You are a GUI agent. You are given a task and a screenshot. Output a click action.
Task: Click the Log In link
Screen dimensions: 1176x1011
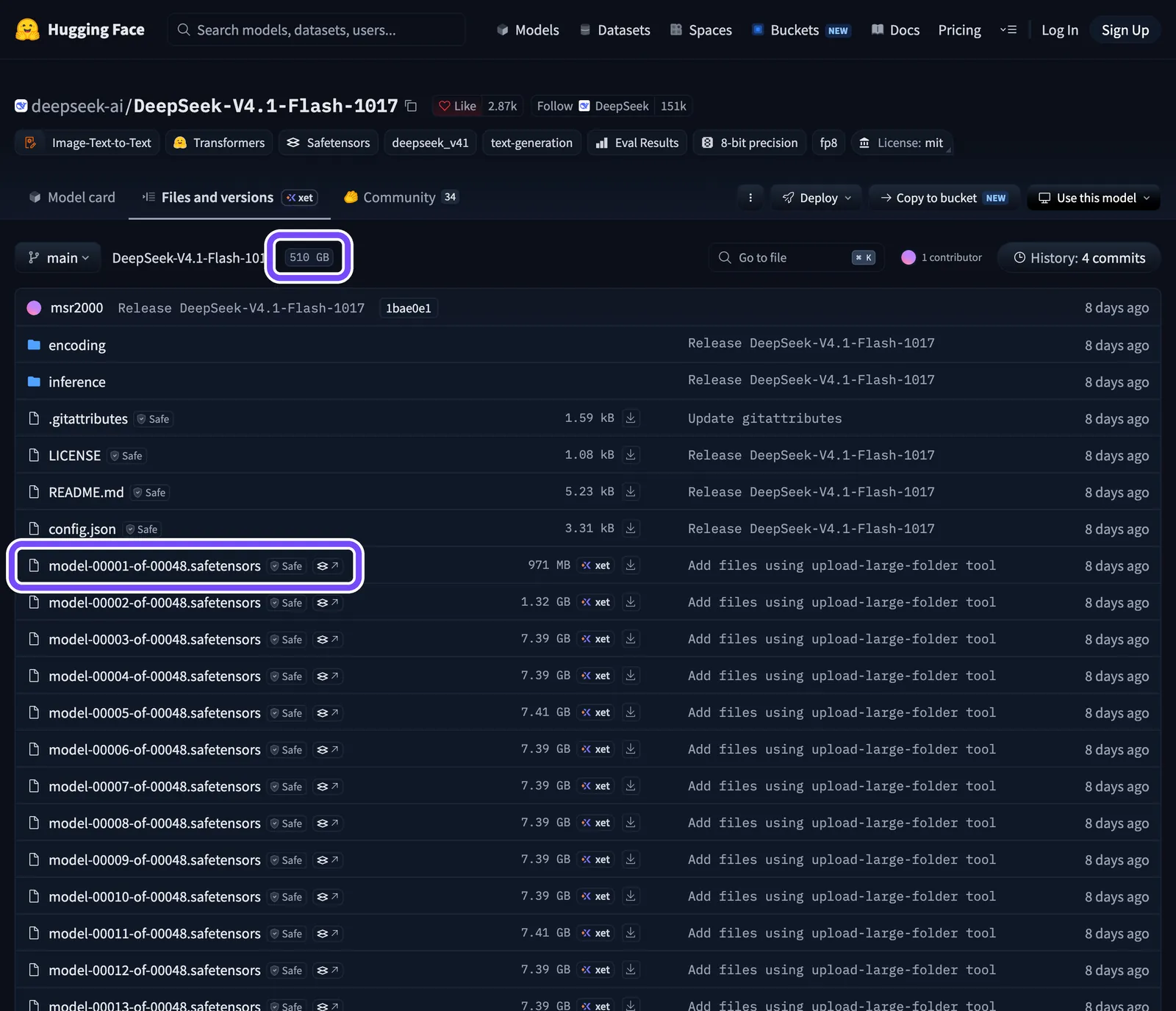[x=1059, y=29]
